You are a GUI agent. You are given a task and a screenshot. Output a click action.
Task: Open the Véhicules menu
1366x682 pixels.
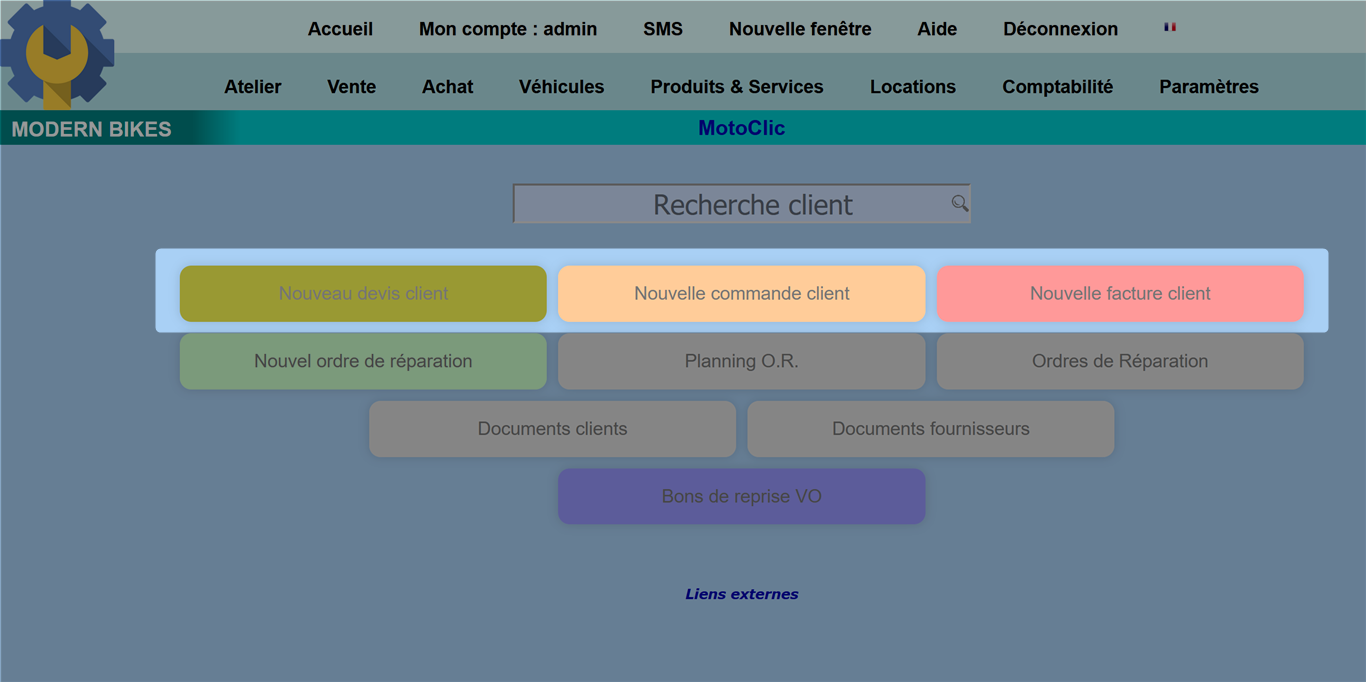(561, 87)
